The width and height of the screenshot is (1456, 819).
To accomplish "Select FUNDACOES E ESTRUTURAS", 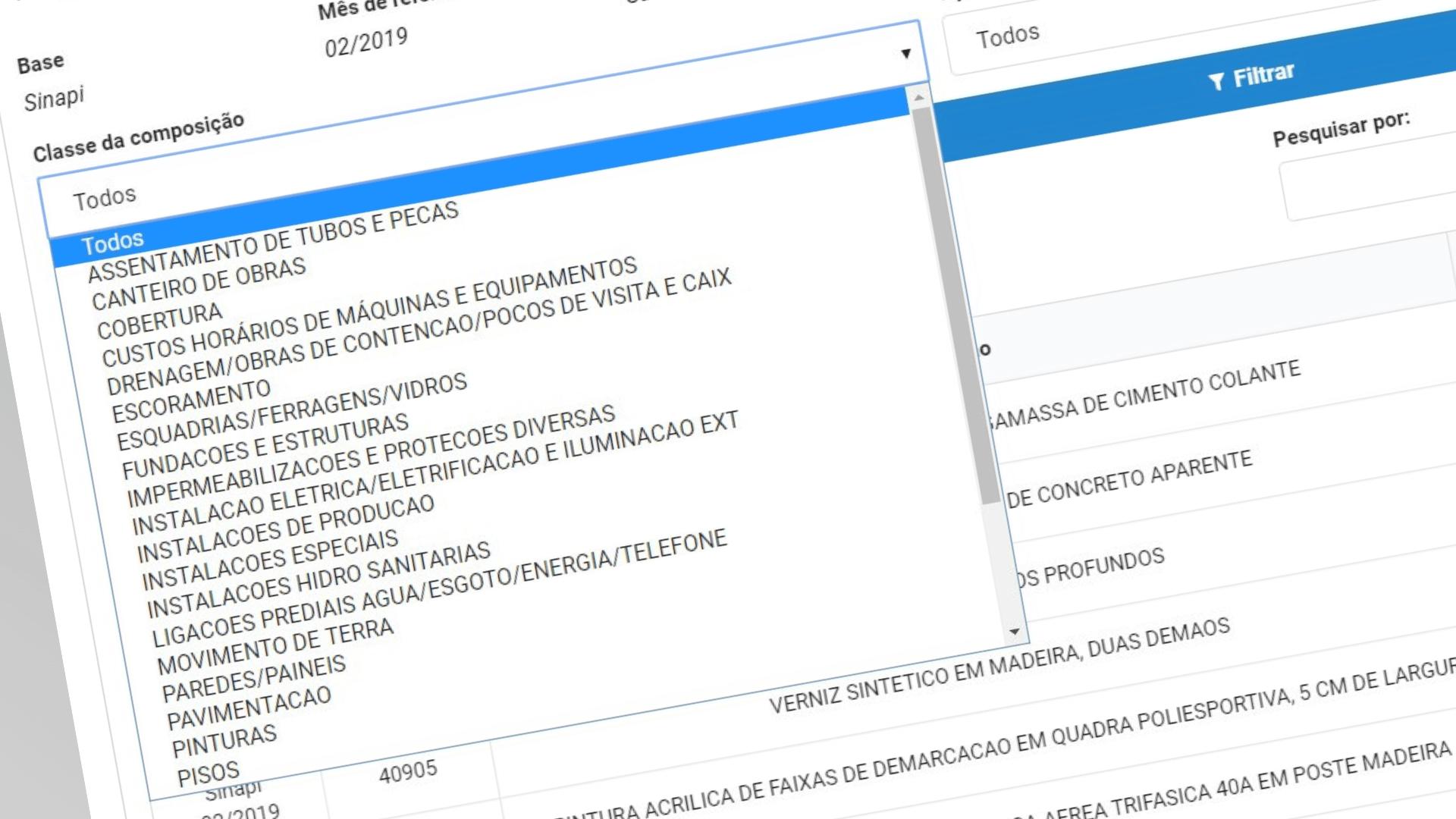I will tap(265, 446).
